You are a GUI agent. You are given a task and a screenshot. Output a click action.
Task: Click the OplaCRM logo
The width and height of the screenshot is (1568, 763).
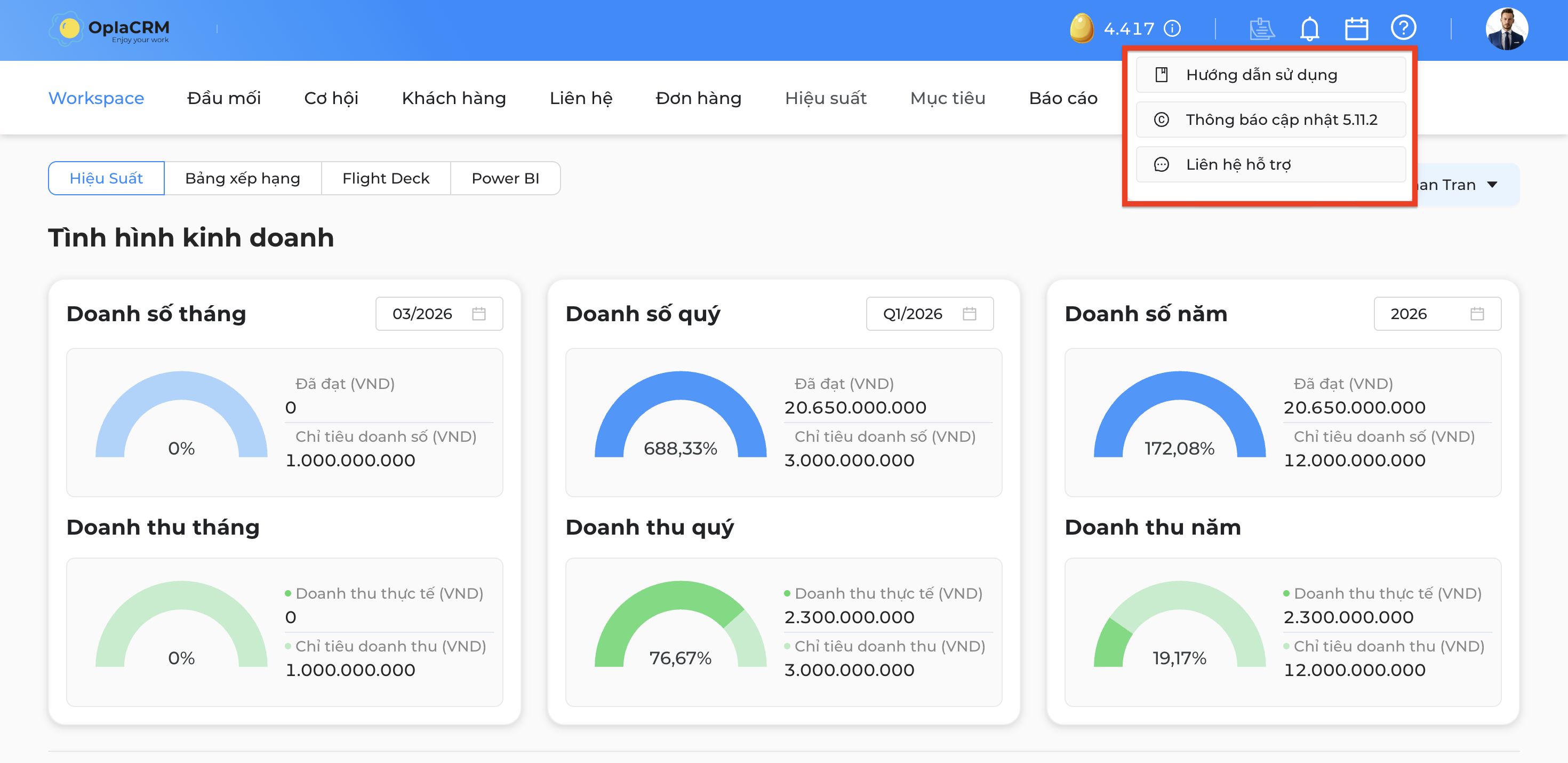click(109, 29)
